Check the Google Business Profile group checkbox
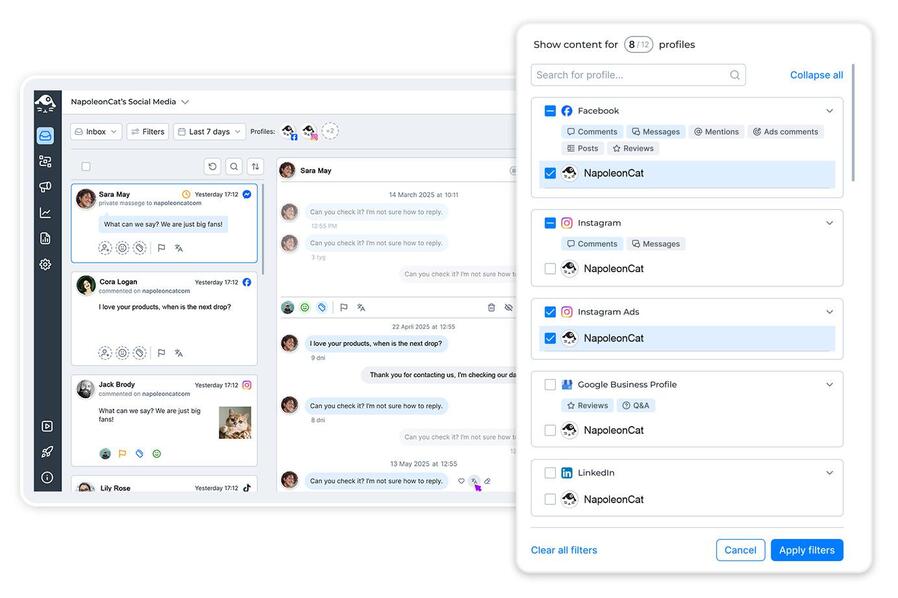This screenshot has width=898, height=598. pos(550,384)
